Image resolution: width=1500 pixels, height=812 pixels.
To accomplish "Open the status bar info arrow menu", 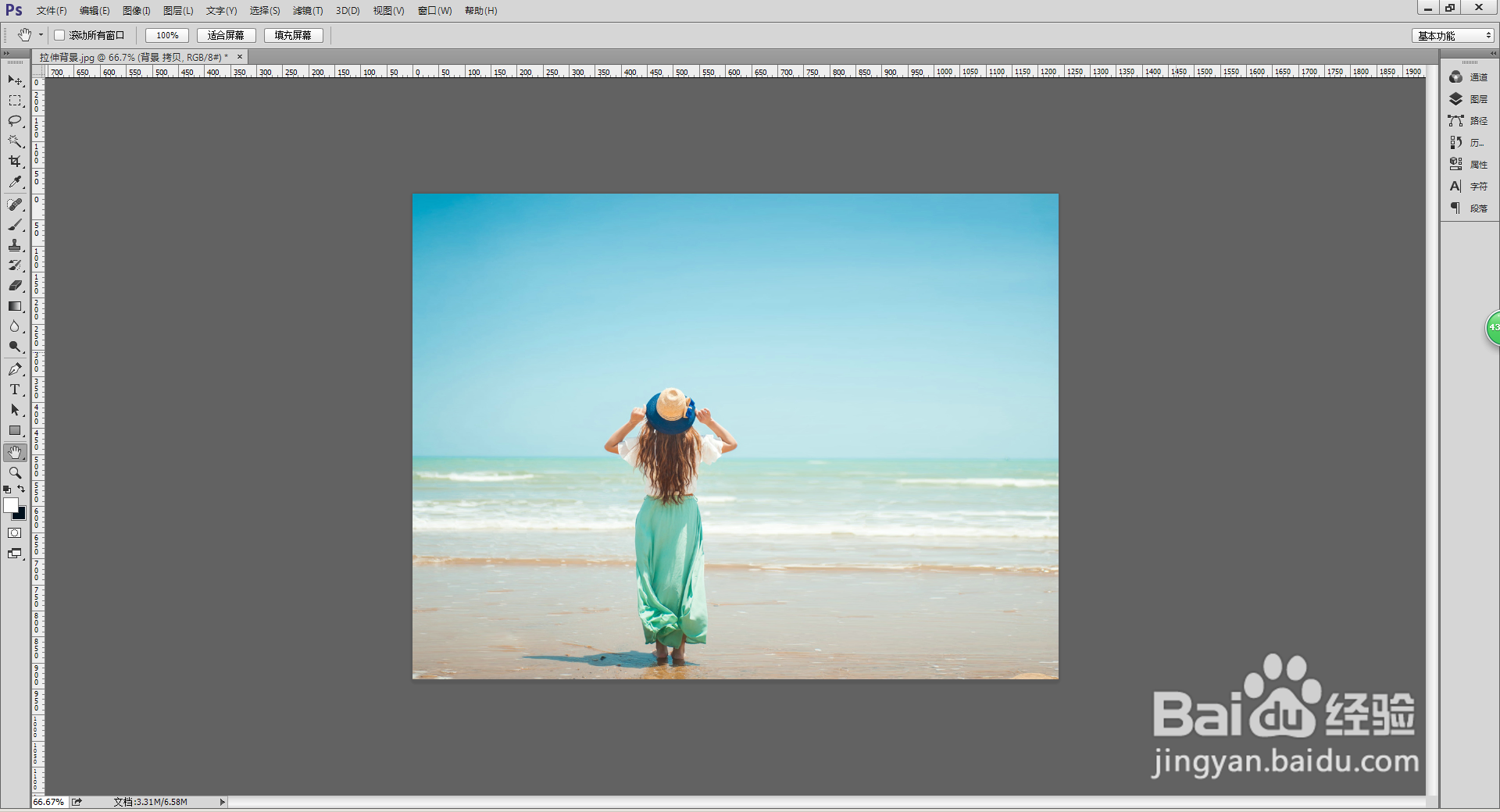I will tap(223, 802).
